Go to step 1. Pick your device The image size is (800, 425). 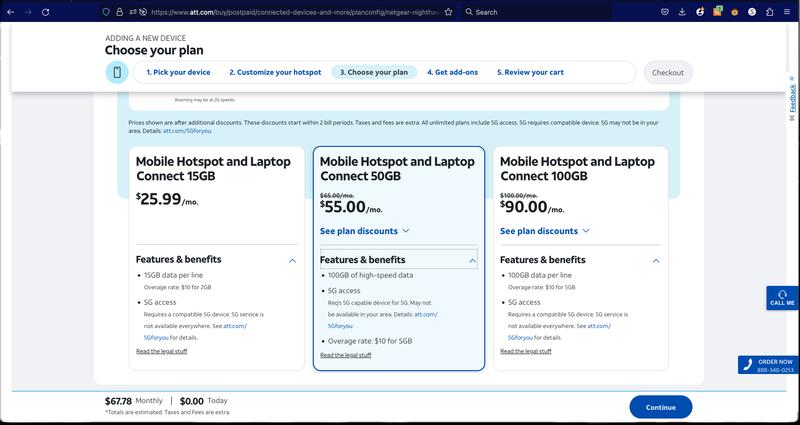(178, 72)
